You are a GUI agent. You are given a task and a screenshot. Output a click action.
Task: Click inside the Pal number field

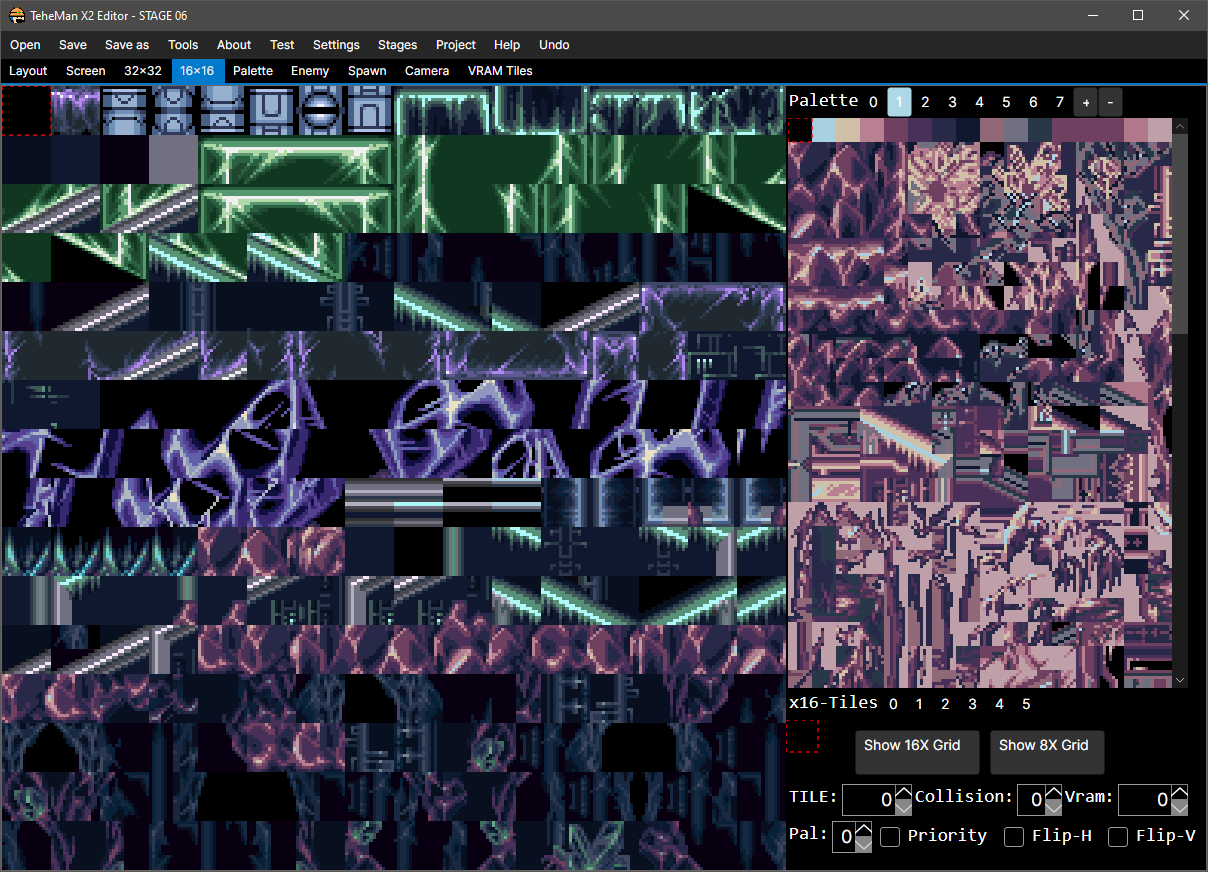coord(843,836)
